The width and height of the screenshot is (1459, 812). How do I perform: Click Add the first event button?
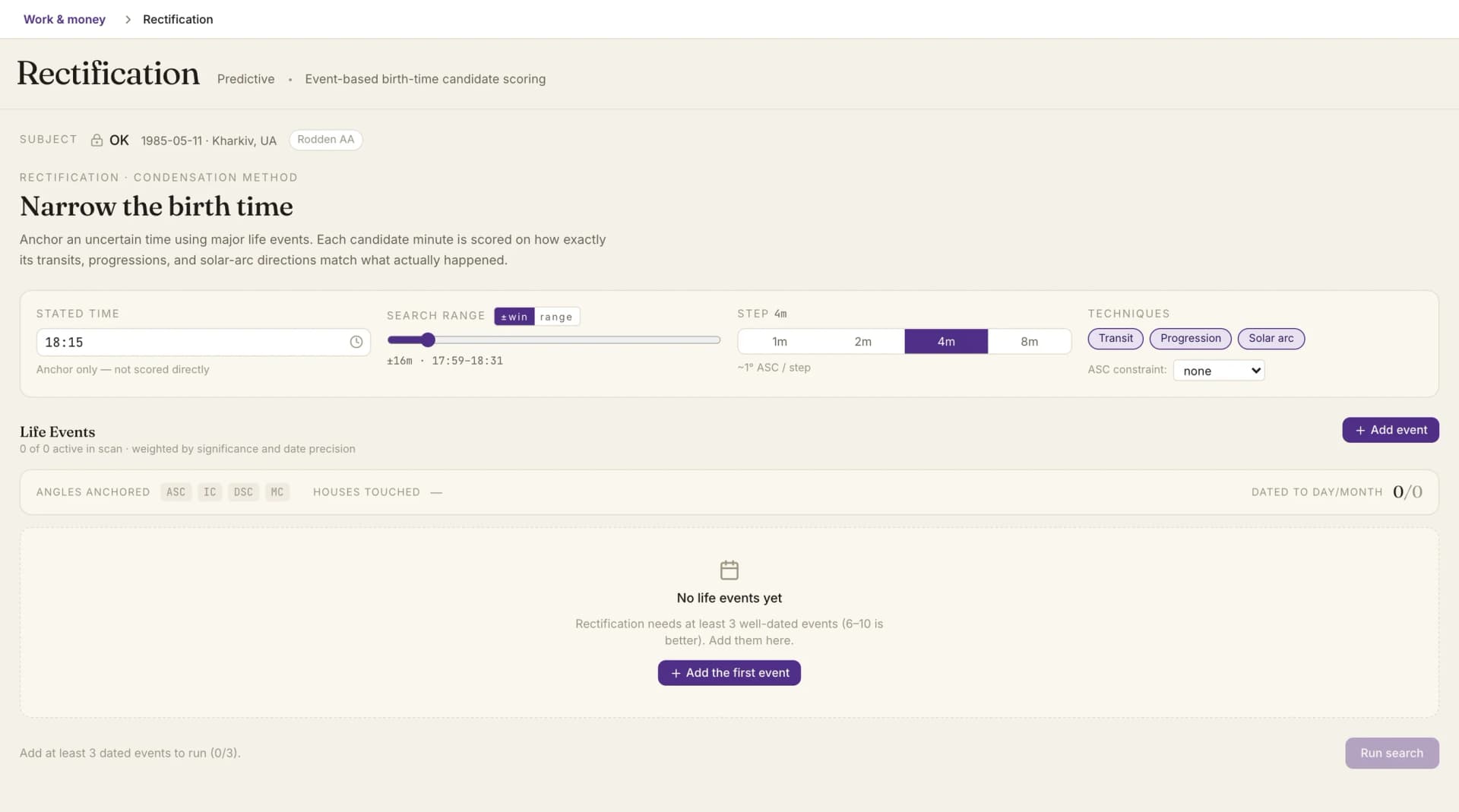(x=729, y=673)
